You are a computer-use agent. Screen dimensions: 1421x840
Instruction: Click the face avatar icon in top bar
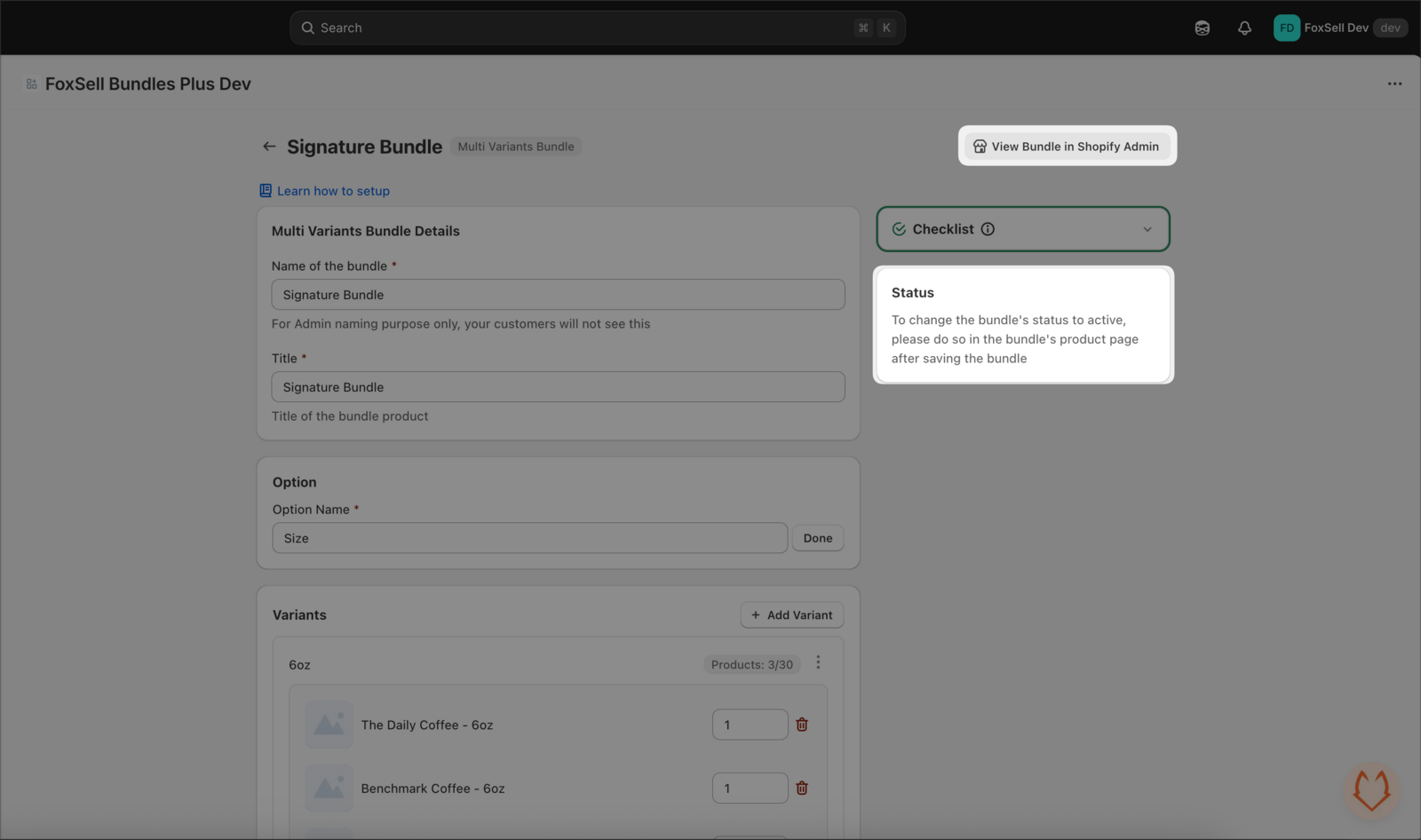[x=1202, y=28]
